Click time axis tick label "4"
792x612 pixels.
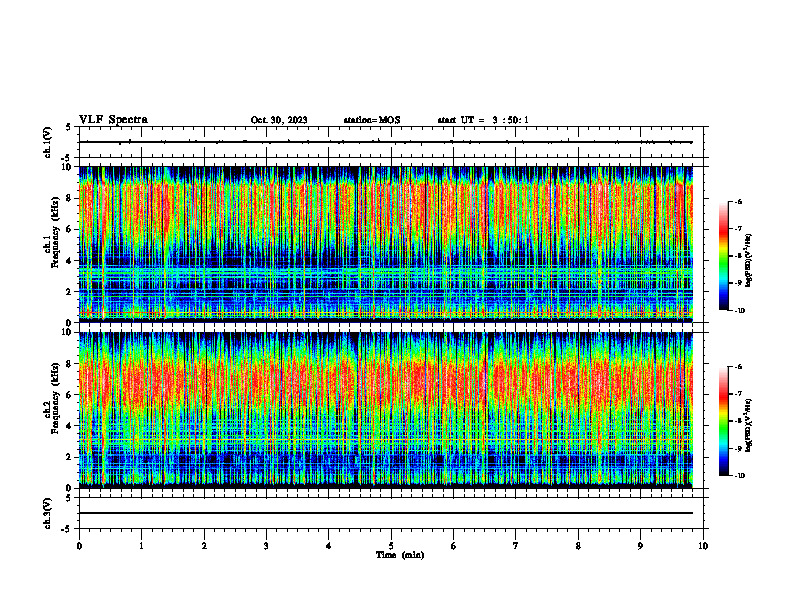pos(329,546)
